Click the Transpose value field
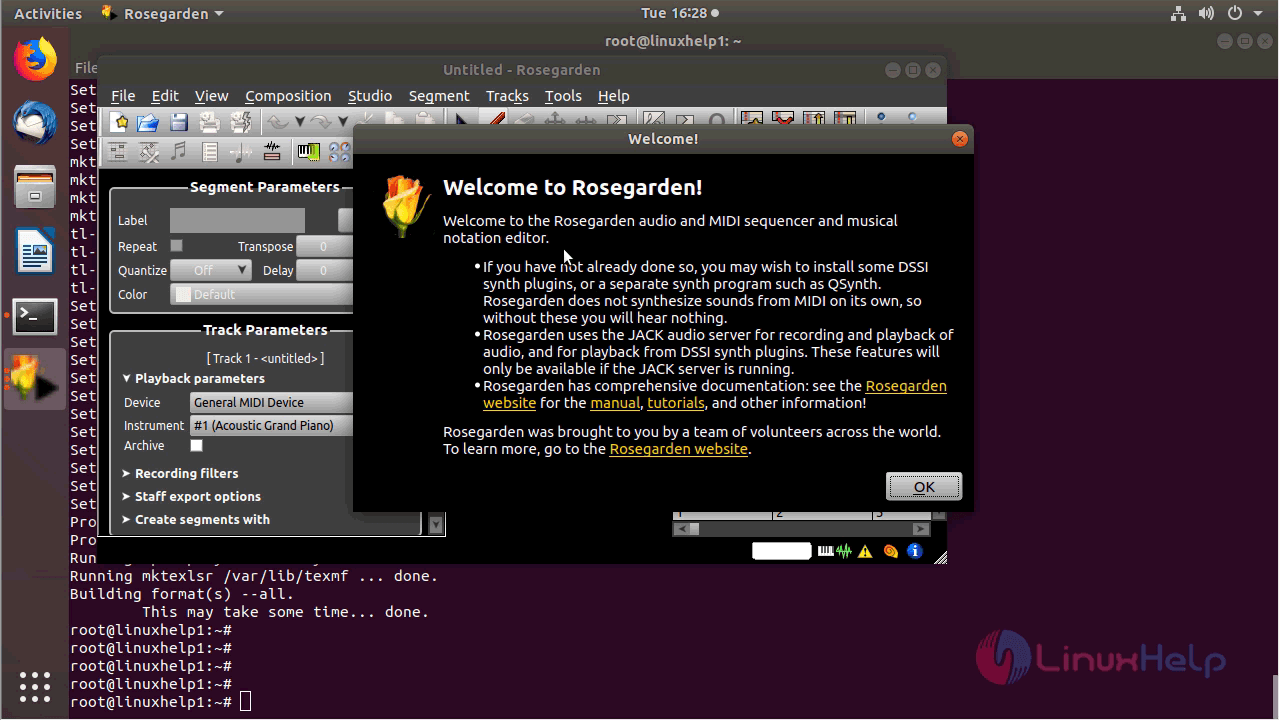 [x=325, y=246]
